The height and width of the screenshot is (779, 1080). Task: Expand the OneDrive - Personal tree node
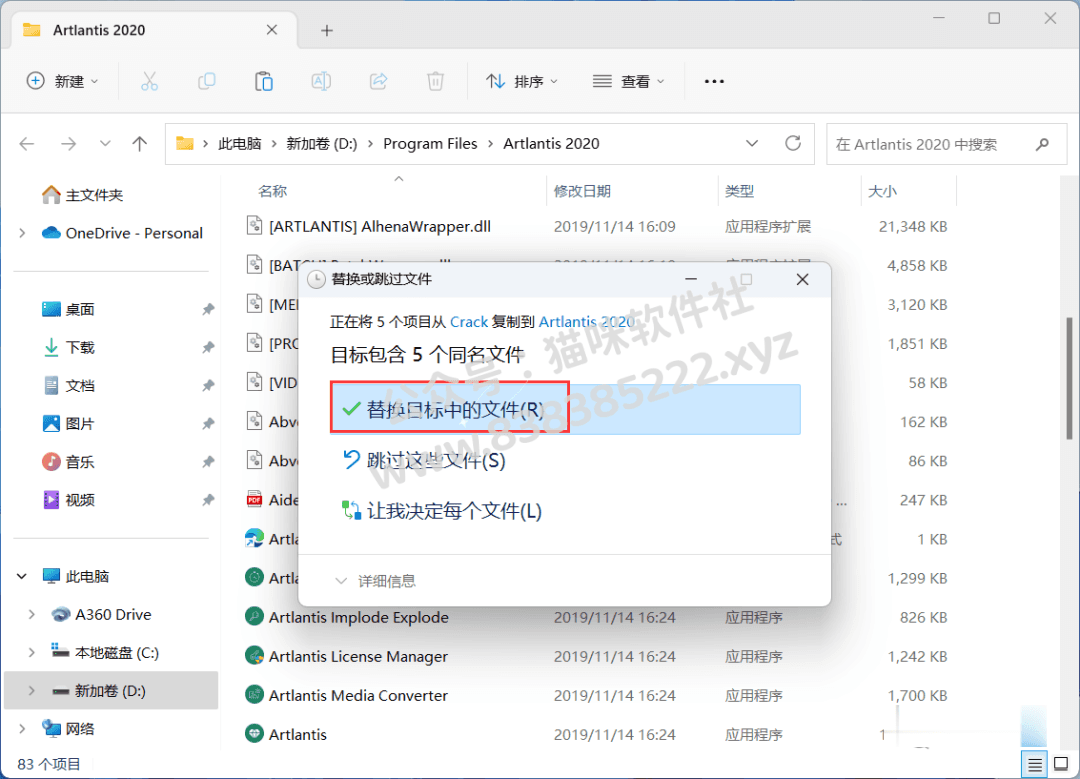pos(22,233)
